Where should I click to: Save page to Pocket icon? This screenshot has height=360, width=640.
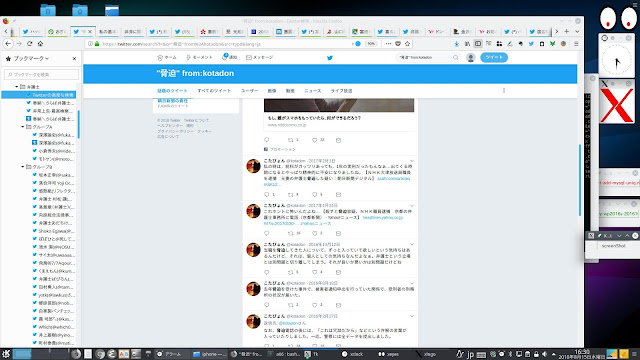coord(398,44)
